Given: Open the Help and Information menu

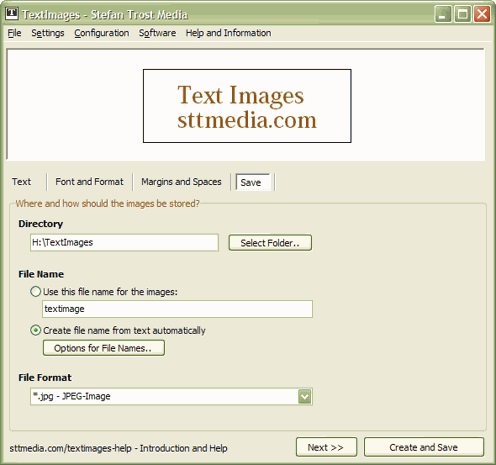Looking at the screenshot, I should tap(228, 33).
